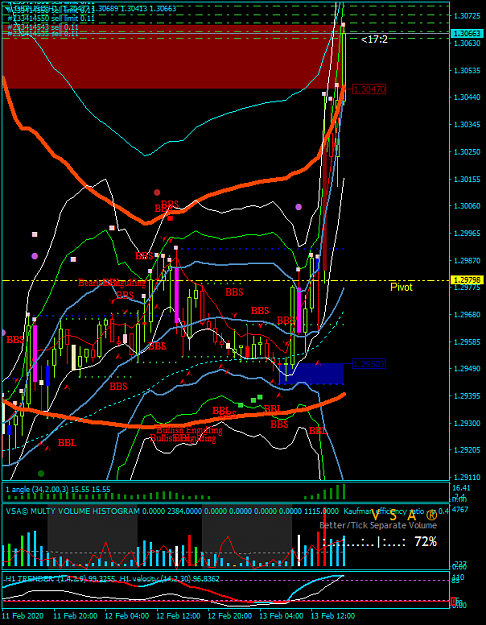Image resolution: width=486 pixels, height=625 pixels.
Task: Click the 13 Feb 12:00 time axis label
Action: (333, 615)
